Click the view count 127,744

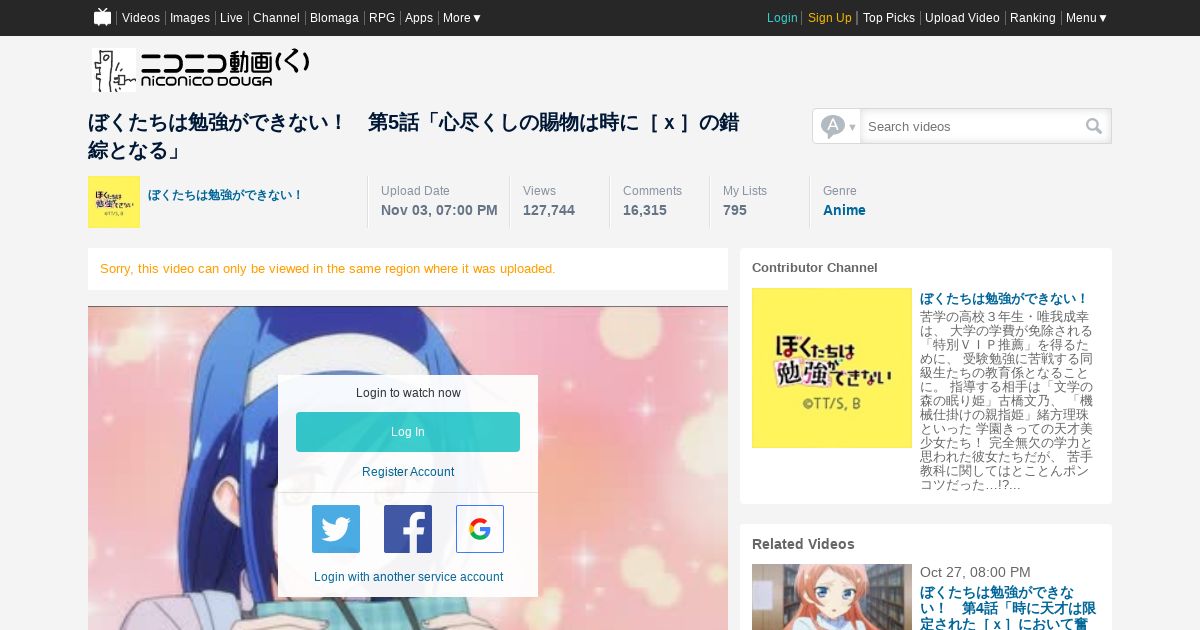549,210
